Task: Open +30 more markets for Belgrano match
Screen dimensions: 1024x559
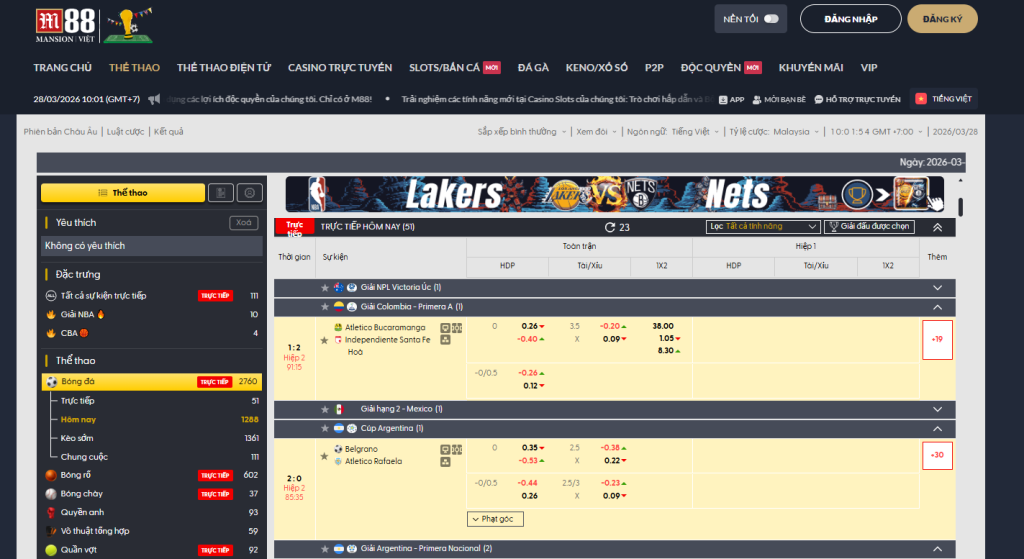Action: 937,455
